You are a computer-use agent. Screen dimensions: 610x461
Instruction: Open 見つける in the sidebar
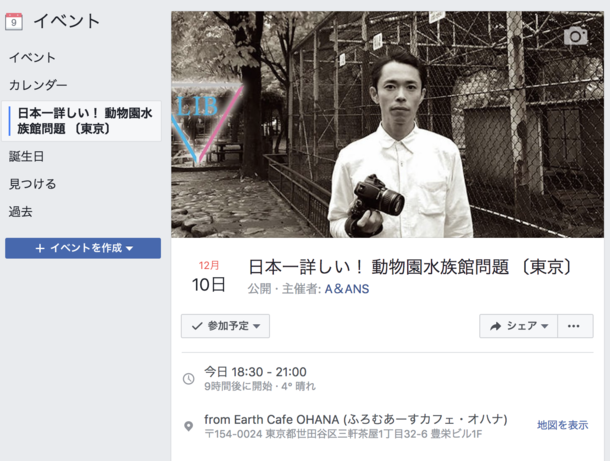click(x=32, y=184)
